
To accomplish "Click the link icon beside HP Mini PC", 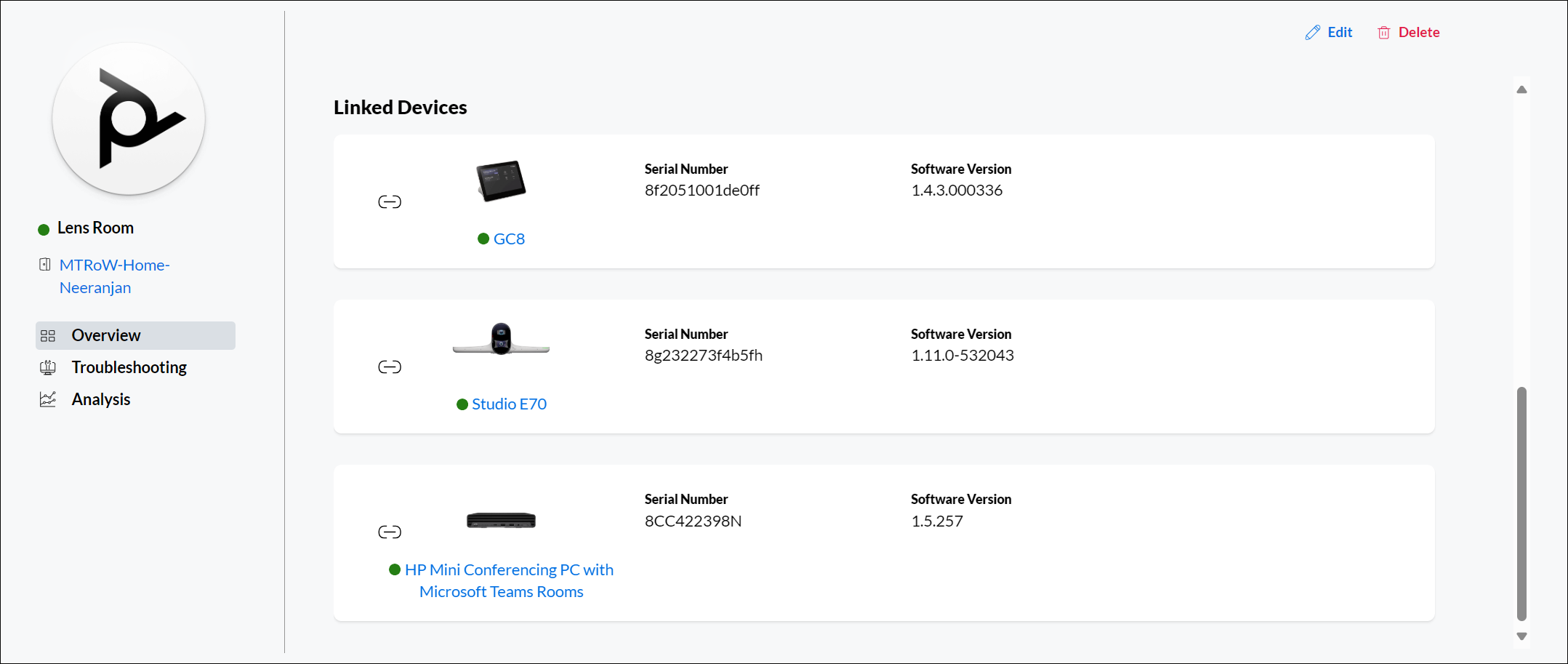I will click(390, 532).
